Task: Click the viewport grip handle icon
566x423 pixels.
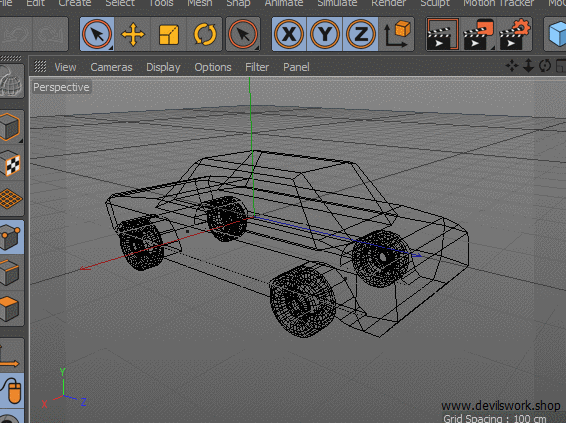Action: click(x=40, y=66)
